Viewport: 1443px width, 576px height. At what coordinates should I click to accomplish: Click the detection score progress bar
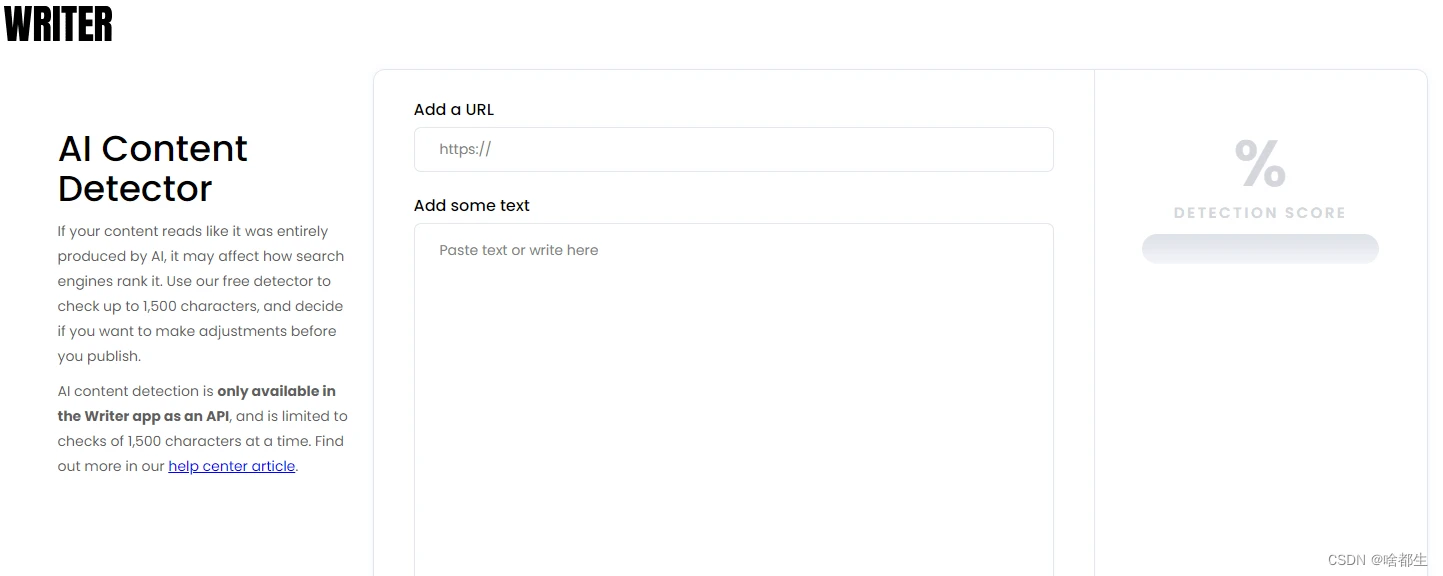tap(1260, 249)
